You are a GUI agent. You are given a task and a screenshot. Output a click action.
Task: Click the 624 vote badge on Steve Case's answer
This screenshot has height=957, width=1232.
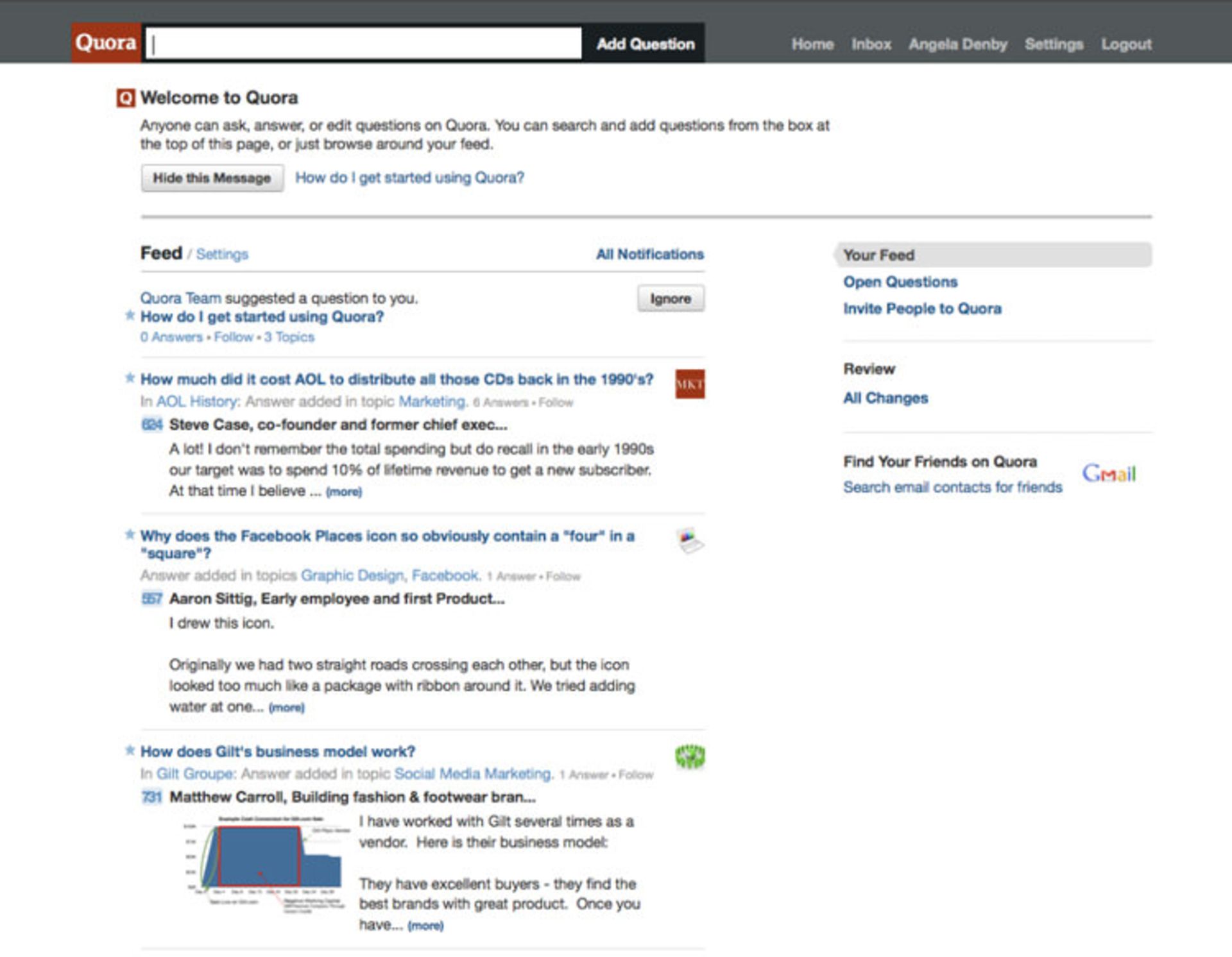pos(152,424)
